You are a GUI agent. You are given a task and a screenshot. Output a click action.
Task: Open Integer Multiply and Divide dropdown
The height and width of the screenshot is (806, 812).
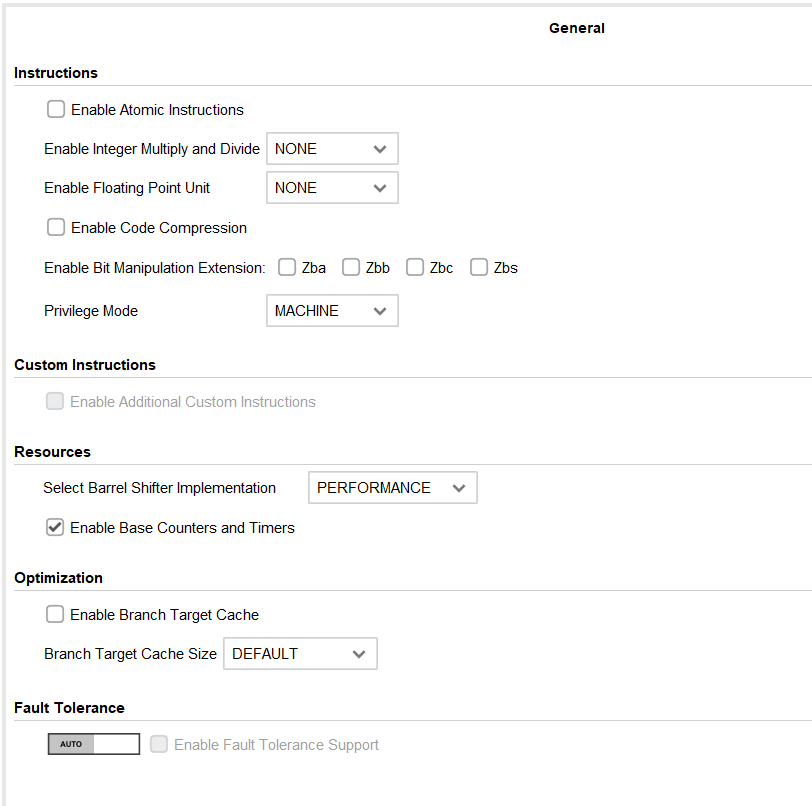coord(332,149)
